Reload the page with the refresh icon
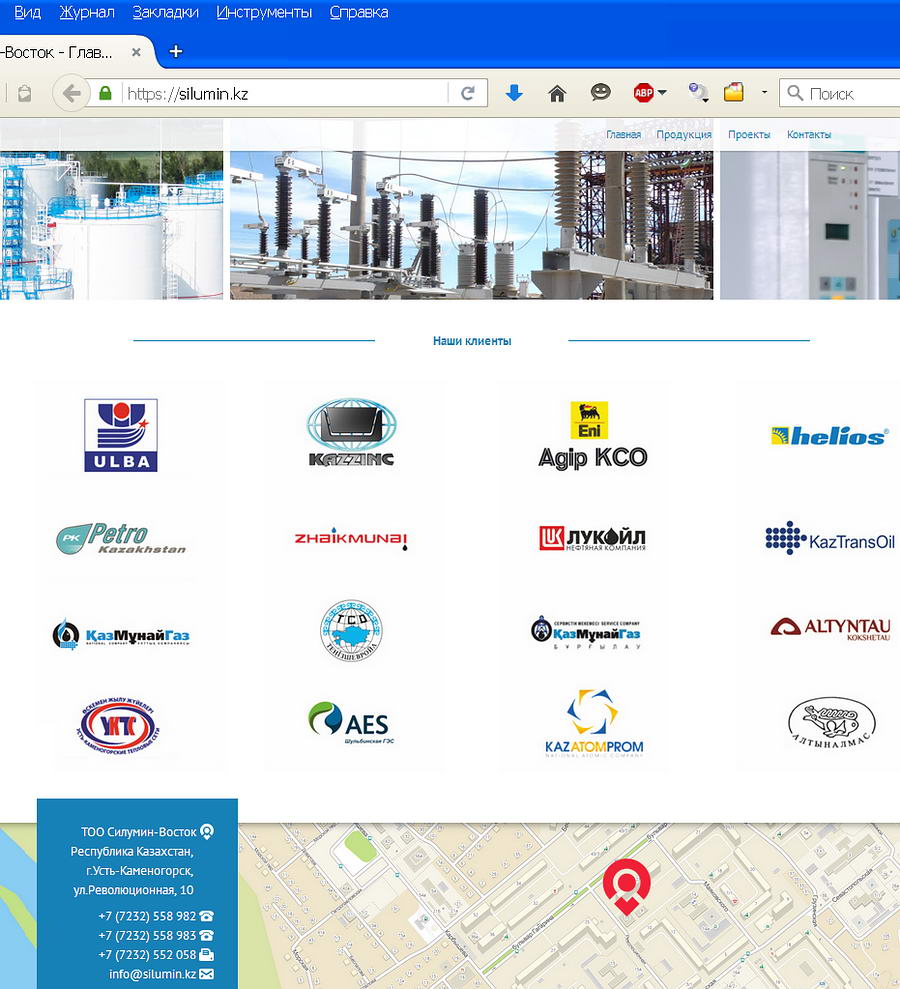Viewport: 900px width, 989px height. point(467,94)
